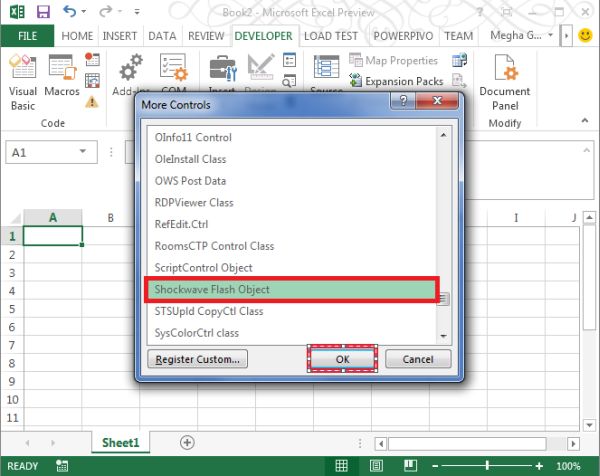Undo the last action
This screenshot has height=476, width=600.
pyautogui.click(x=70, y=11)
